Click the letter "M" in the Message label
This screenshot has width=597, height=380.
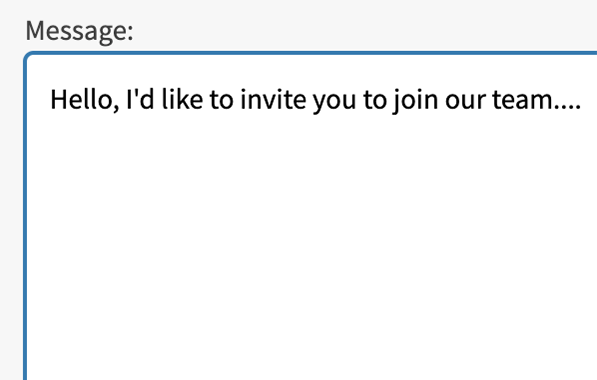pyautogui.click(x=34, y=30)
